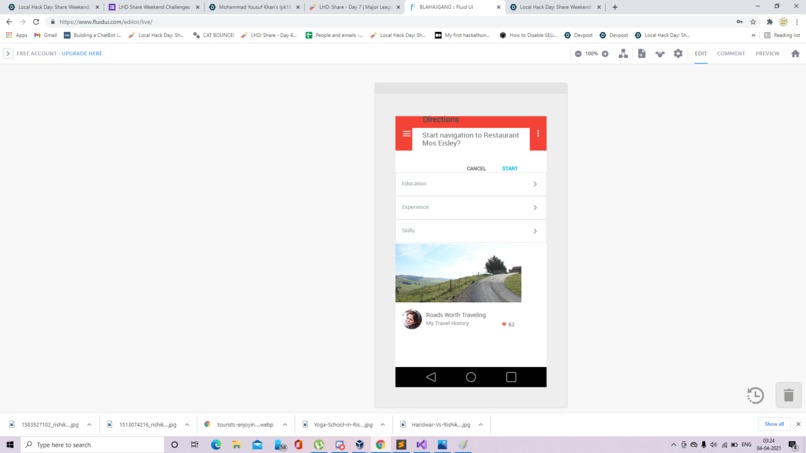
Task: Open the Reading list button
Action: click(782, 35)
